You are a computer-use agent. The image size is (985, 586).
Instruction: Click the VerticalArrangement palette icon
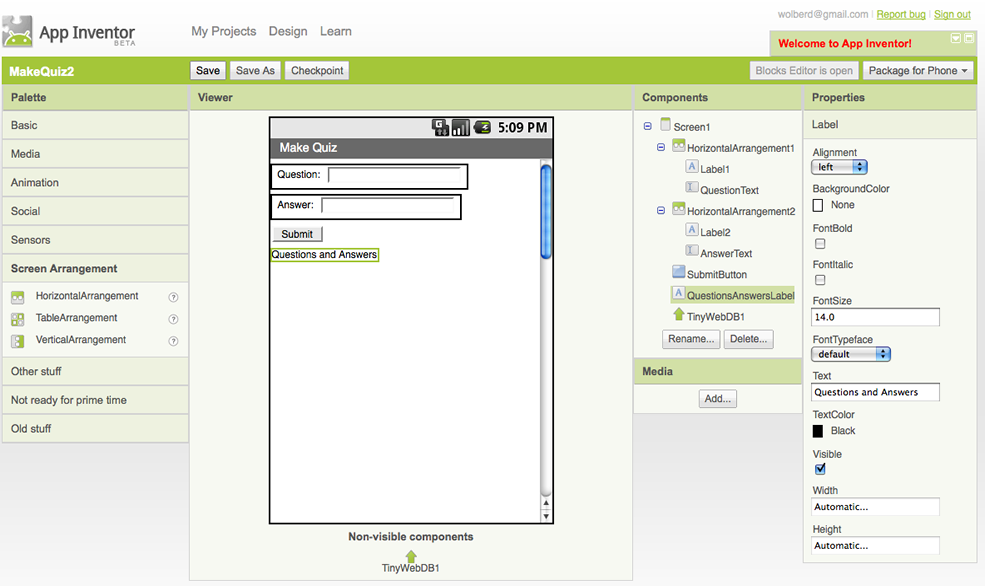[x=18, y=341]
